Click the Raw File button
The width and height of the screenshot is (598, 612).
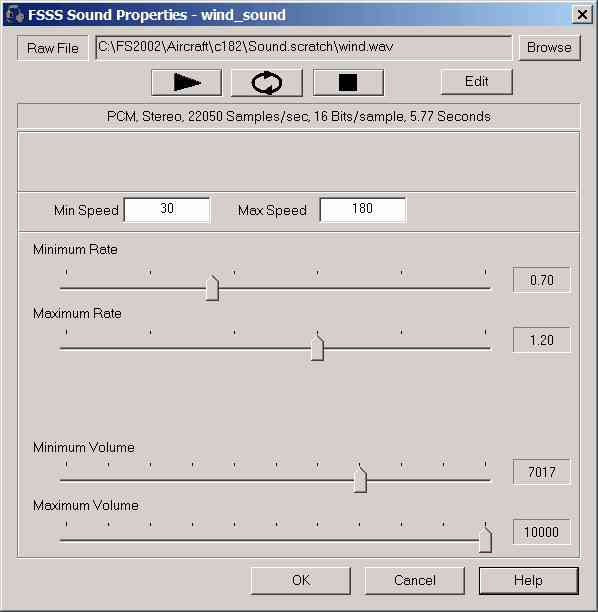tap(53, 48)
